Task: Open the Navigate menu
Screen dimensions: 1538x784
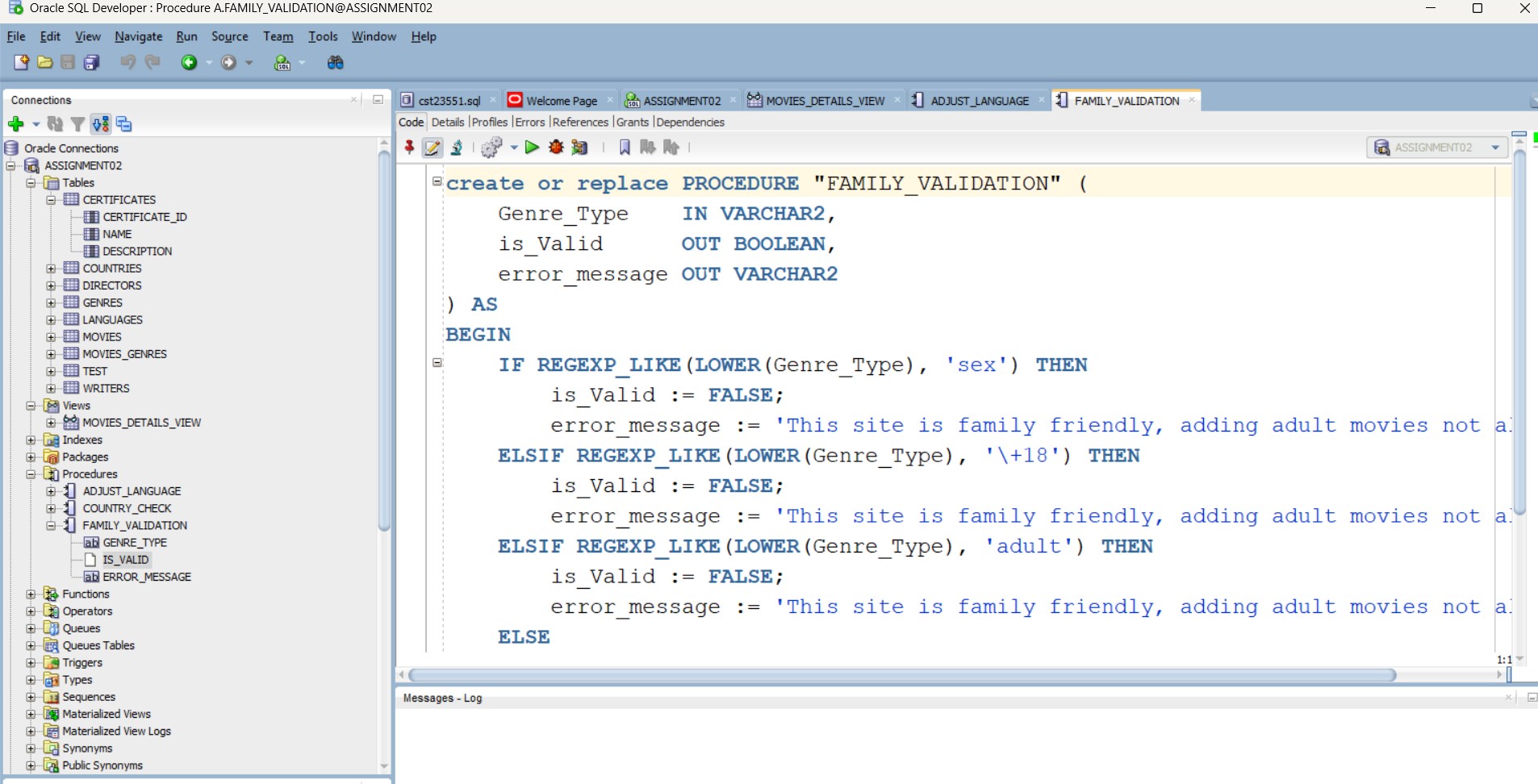Action: tap(138, 36)
